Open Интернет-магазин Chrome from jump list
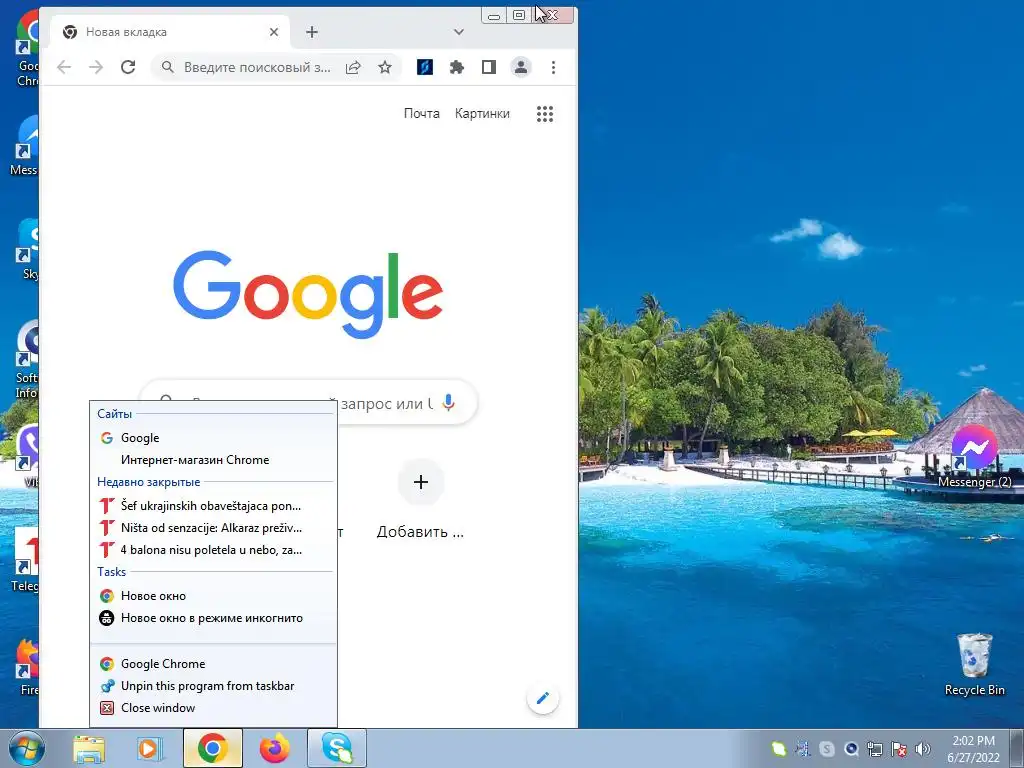The width and height of the screenshot is (1024, 768). click(x=214, y=460)
